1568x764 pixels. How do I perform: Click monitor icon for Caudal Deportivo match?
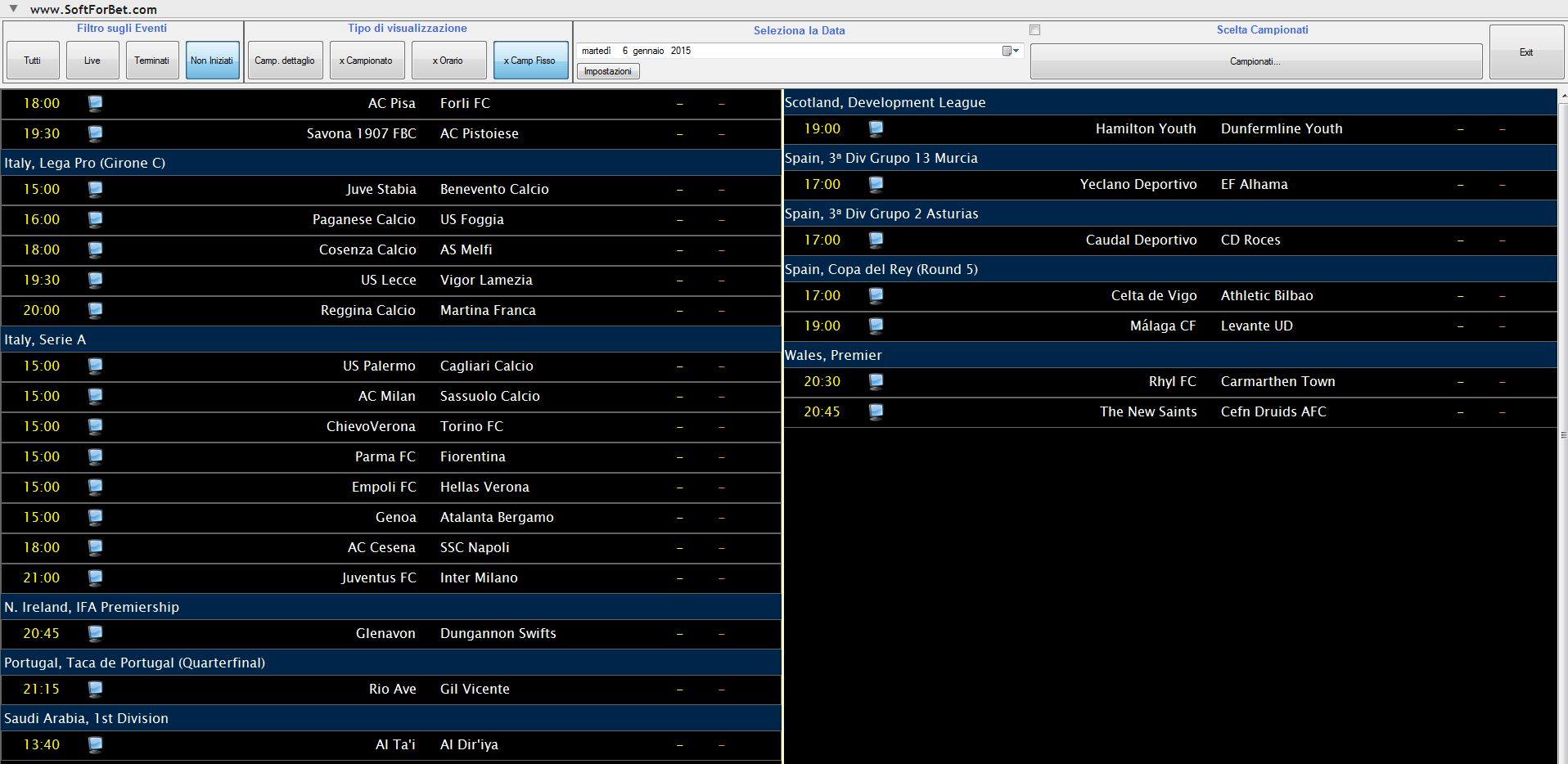click(x=876, y=240)
